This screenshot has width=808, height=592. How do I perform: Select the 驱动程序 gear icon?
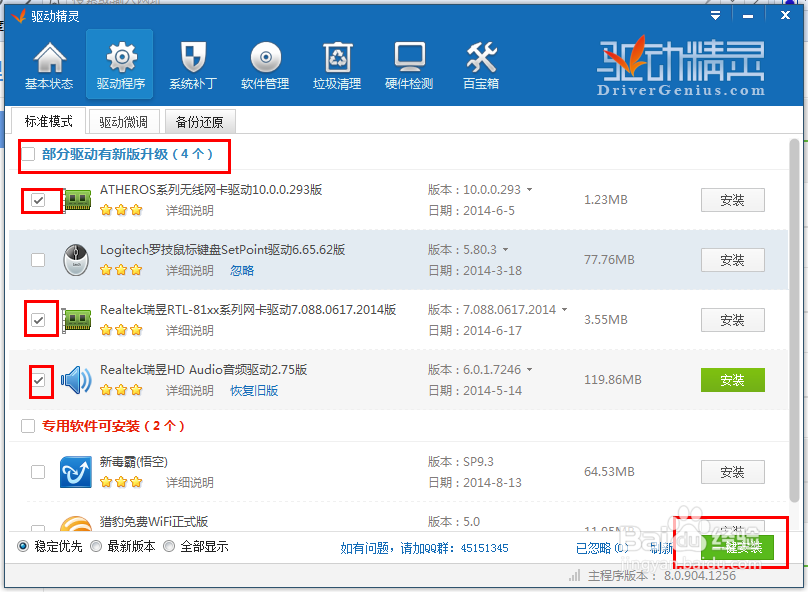point(122,57)
